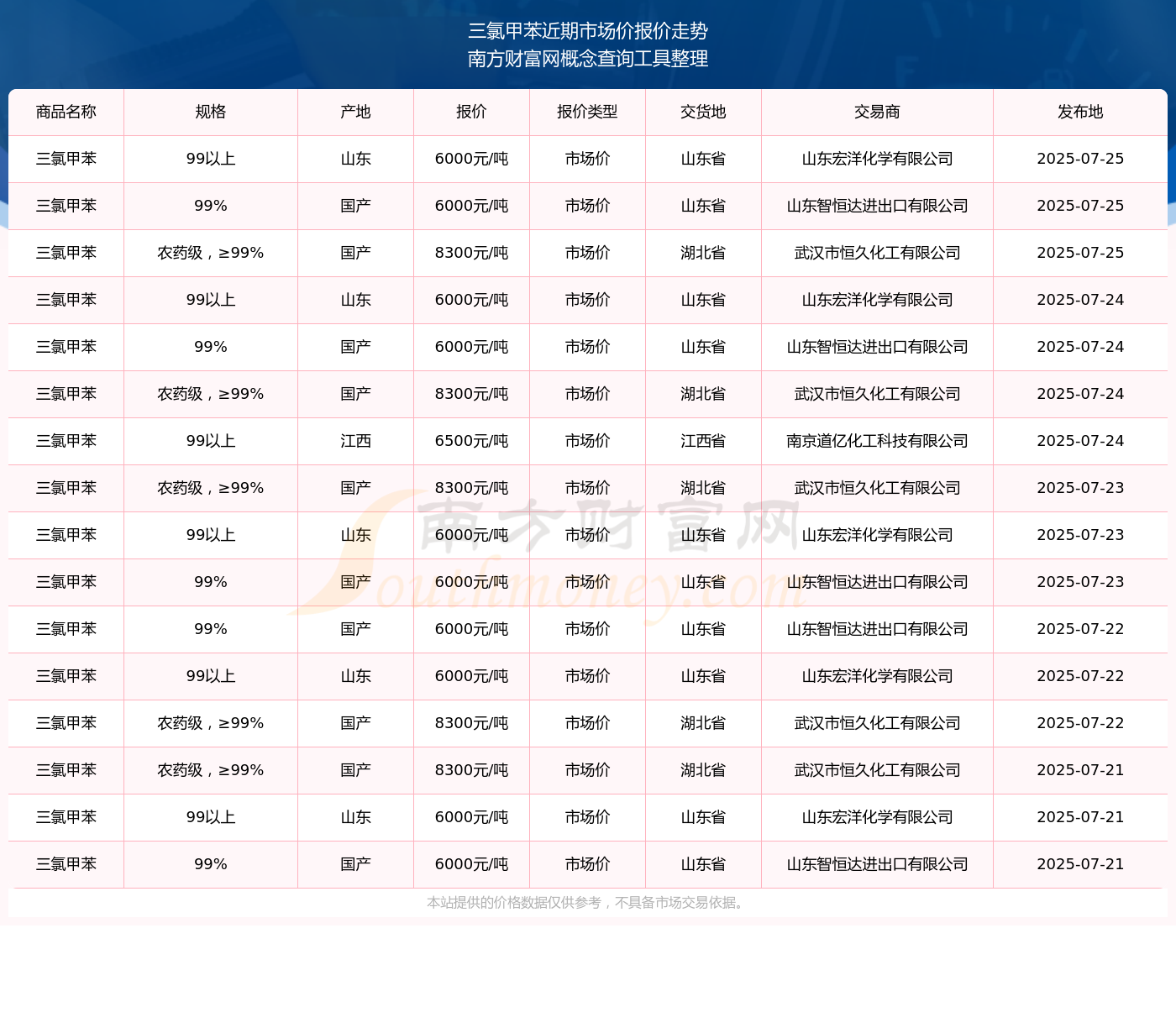Select the '交易商' column header

point(878,112)
